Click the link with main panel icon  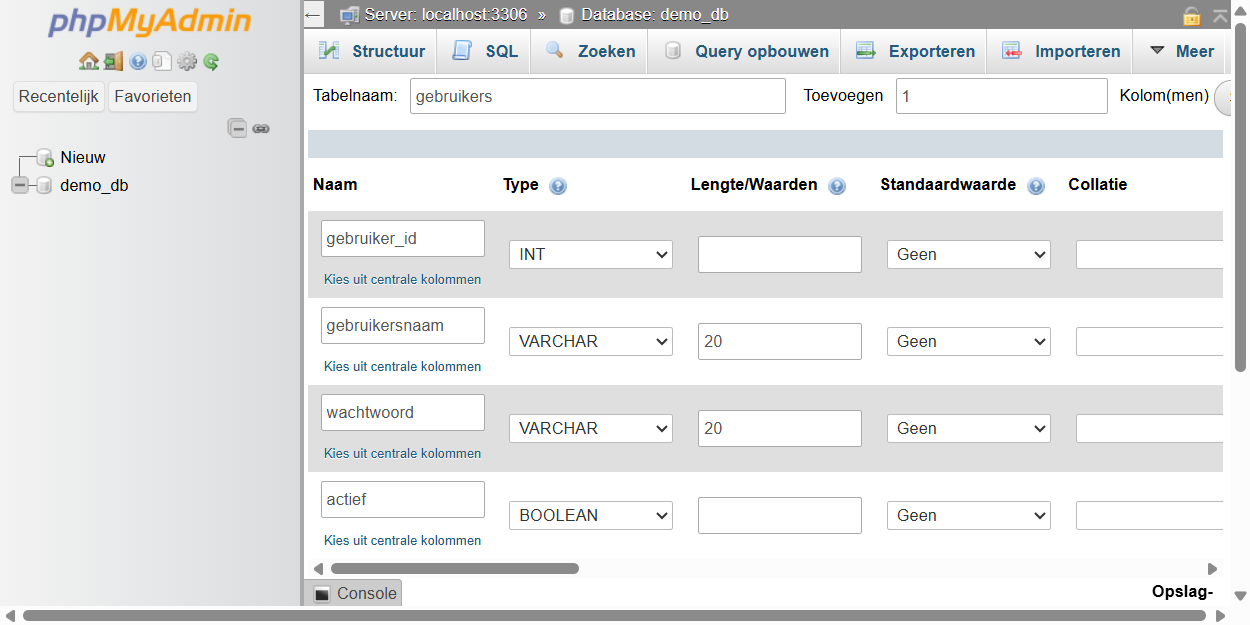point(261,128)
